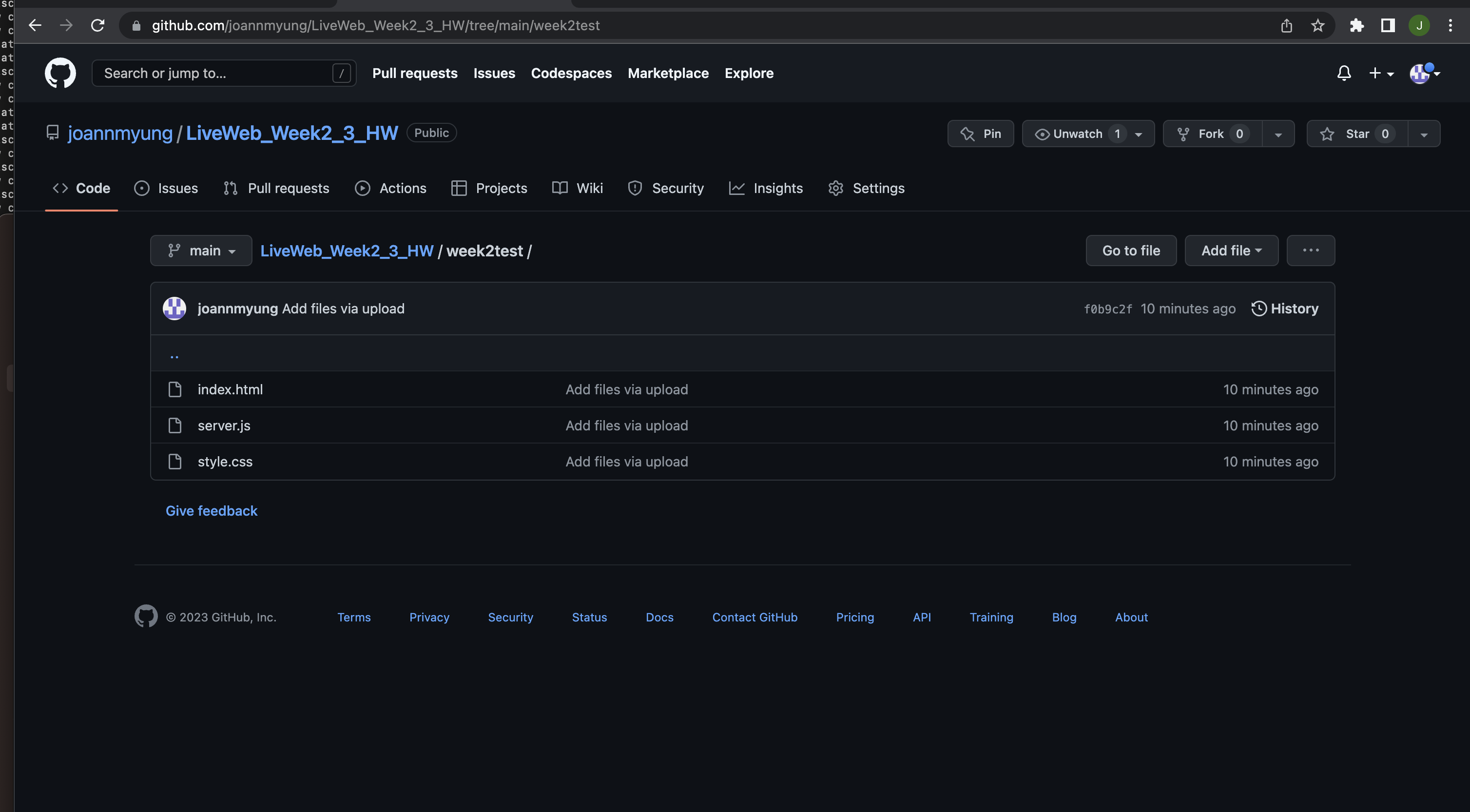Expand the Fork options arrow
1470x812 pixels.
[1278, 134]
